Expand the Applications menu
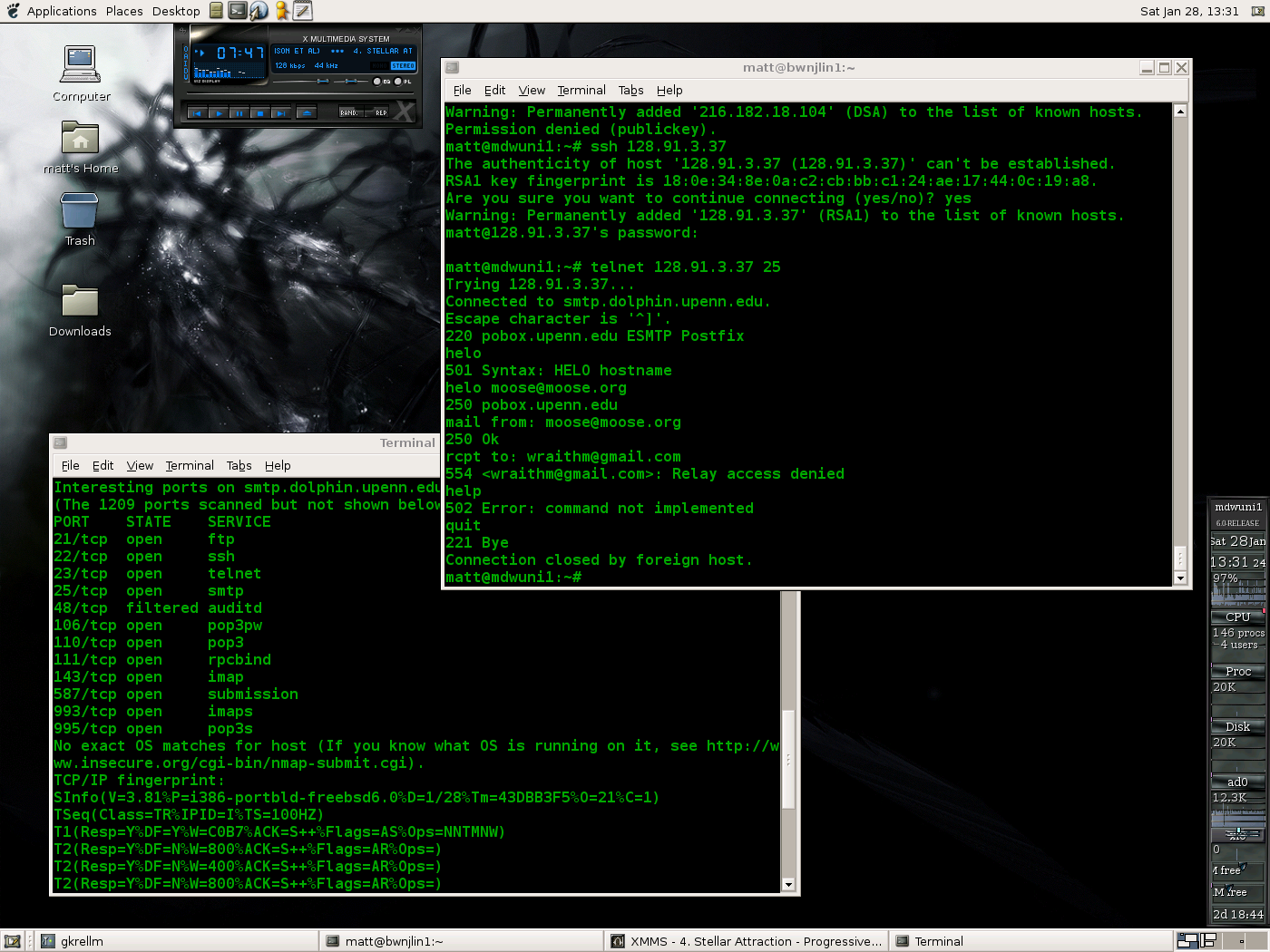This screenshot has height=952, width=1270. (x=61, y=11)
